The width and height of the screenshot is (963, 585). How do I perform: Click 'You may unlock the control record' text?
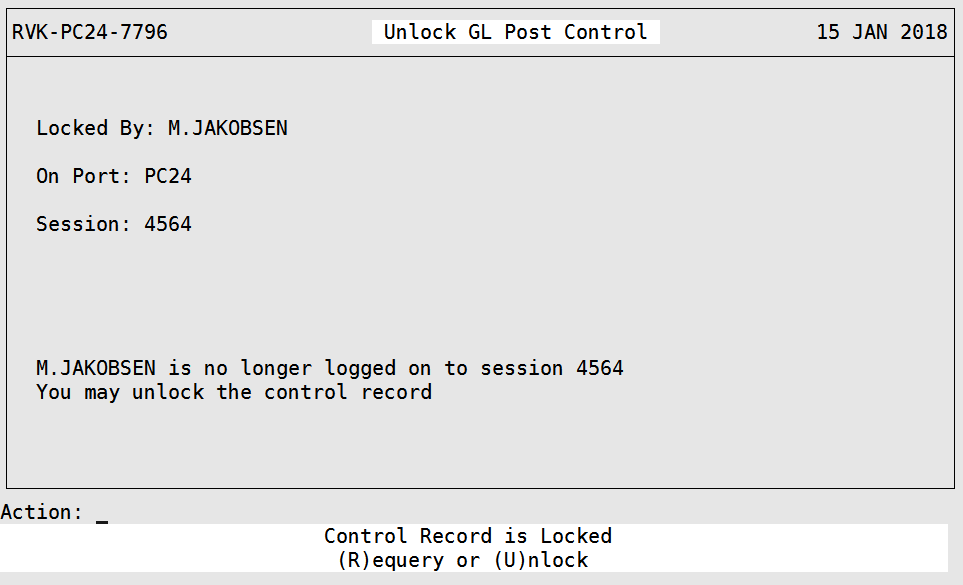click(x=234, y=392)
